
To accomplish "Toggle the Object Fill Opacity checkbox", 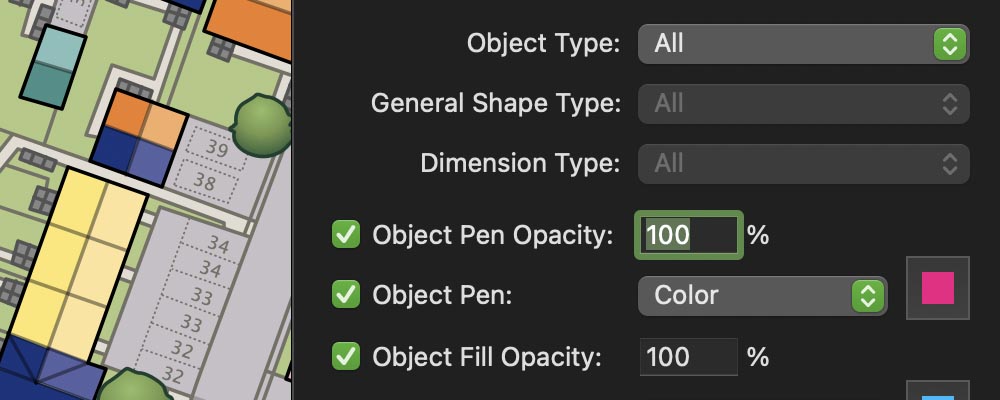I will point(346,356).
